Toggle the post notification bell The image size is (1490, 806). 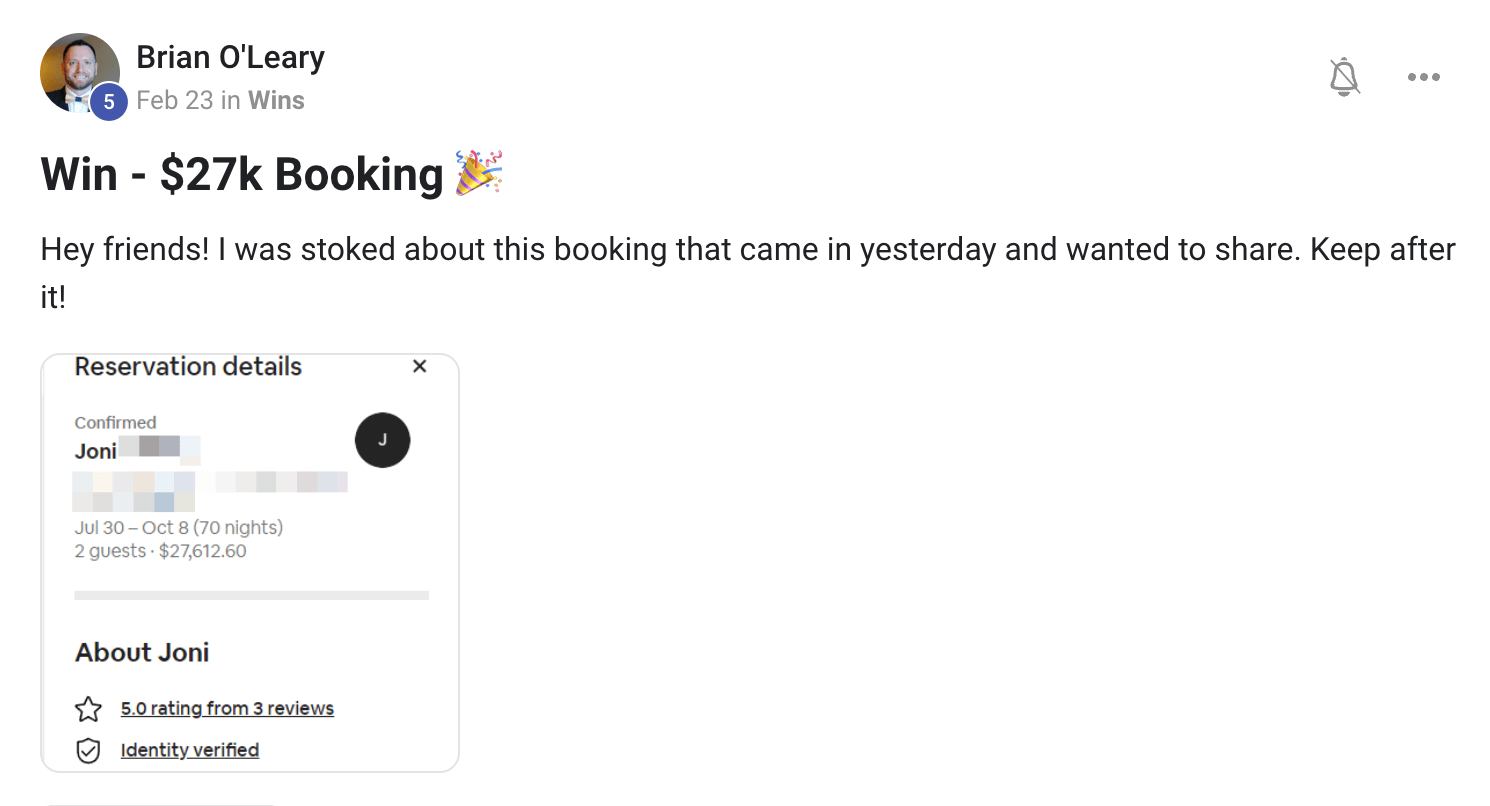[x=1345, y=77]
